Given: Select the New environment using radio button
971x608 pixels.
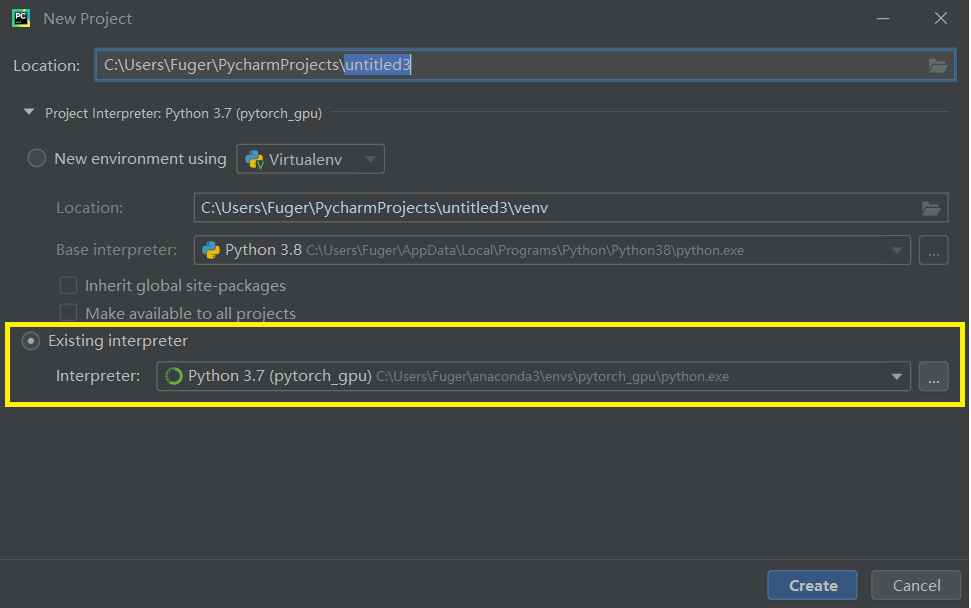Looking at the screenshot, I should coord(37,159).
